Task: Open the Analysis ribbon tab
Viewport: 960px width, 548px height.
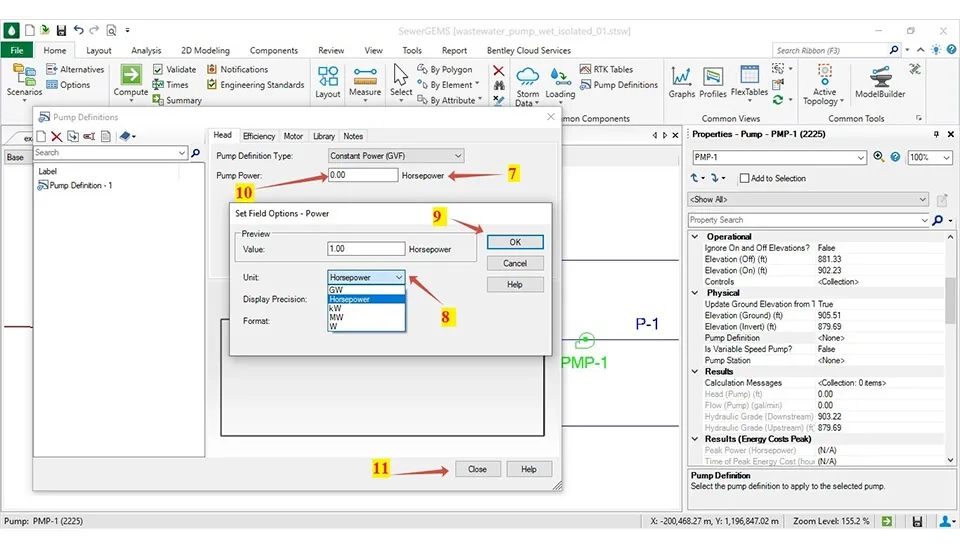Action: (146, 50)
